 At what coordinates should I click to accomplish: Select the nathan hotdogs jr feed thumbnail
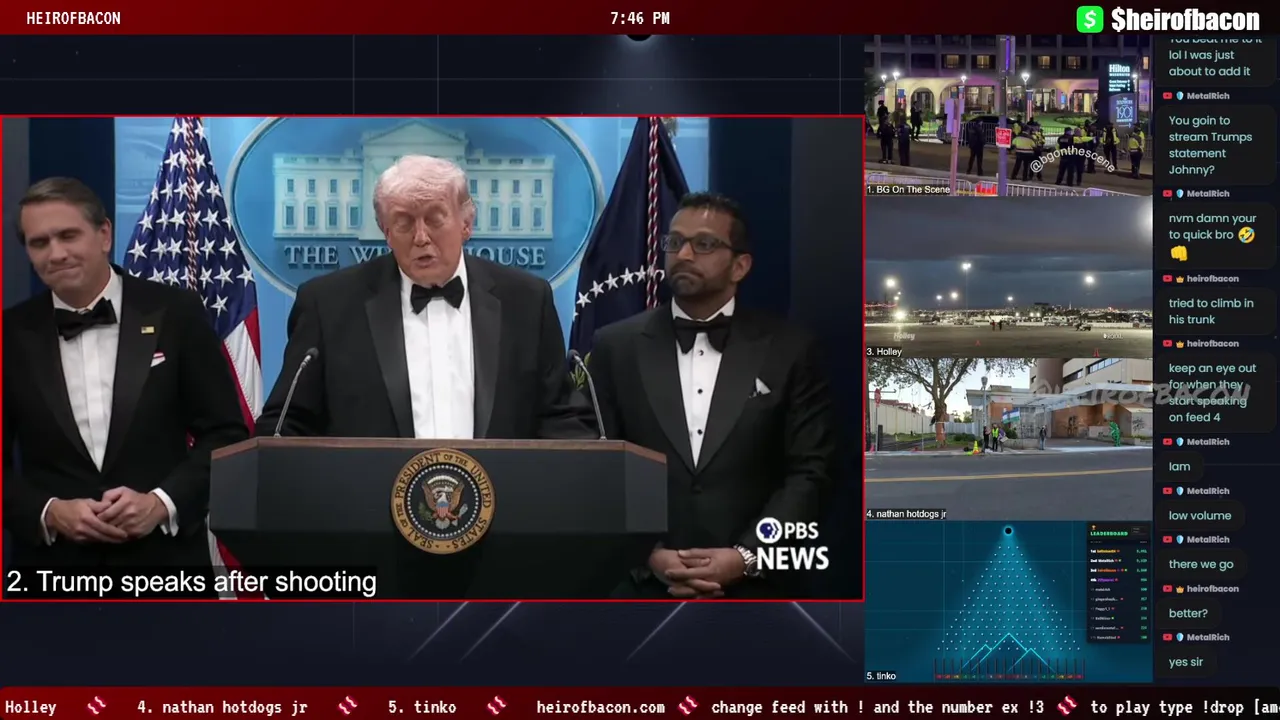[x=1008, y=439]
